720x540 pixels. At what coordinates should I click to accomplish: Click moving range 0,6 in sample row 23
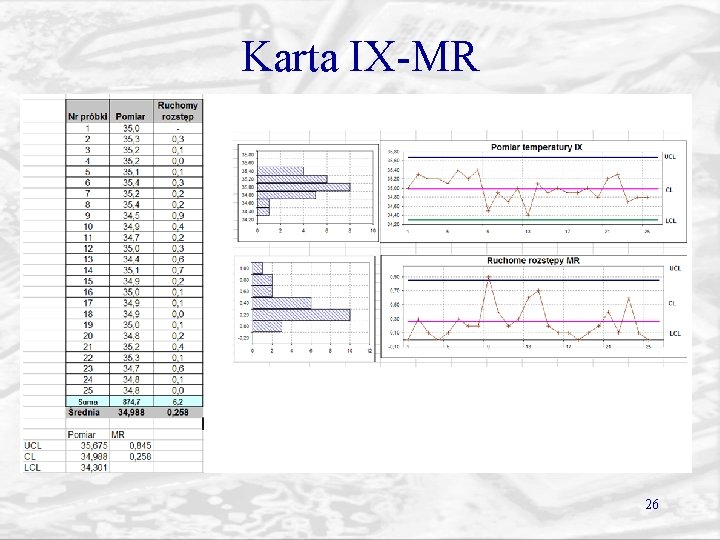(178, 369)
